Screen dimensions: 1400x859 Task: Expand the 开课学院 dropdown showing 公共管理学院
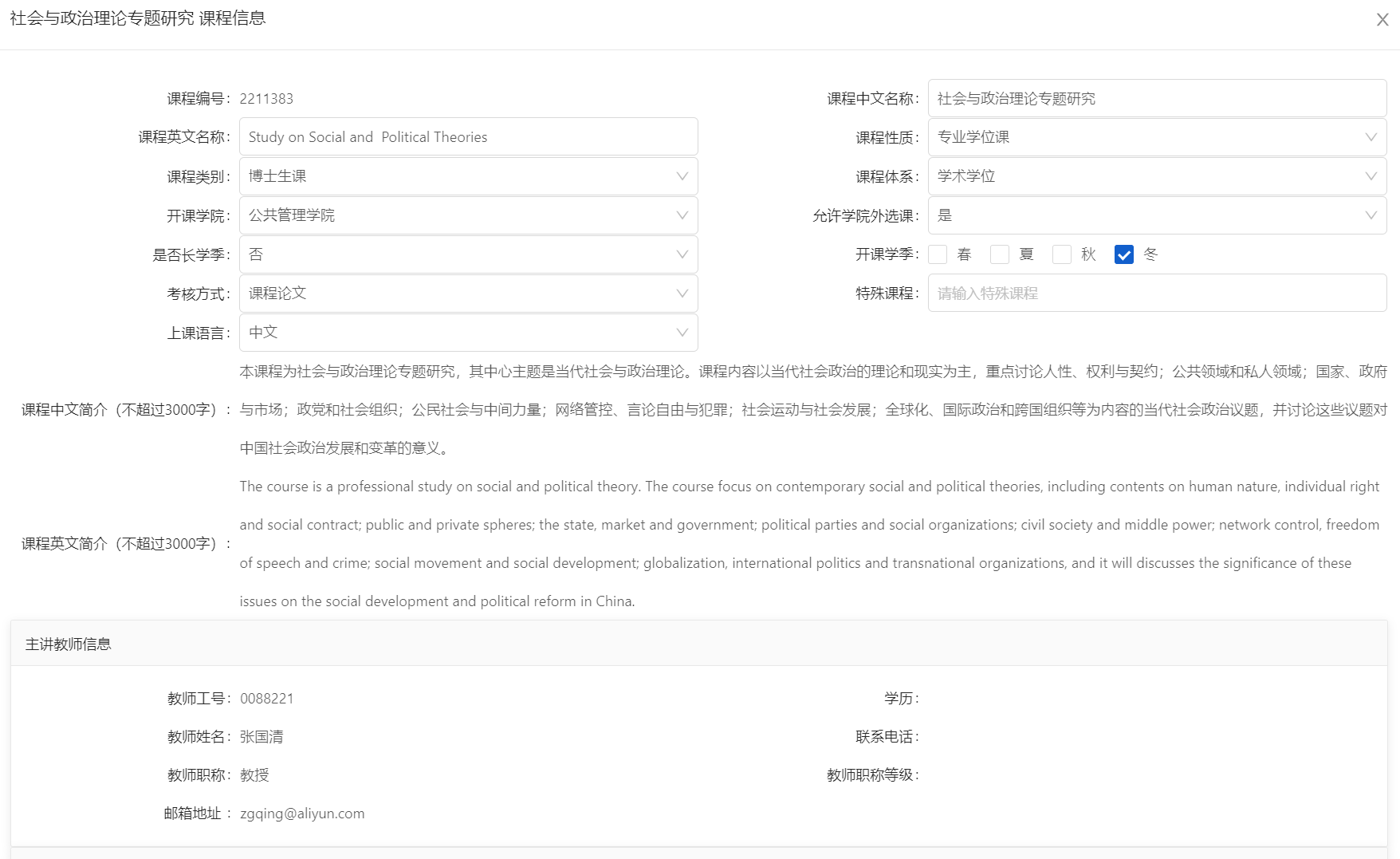click(468, 215)
